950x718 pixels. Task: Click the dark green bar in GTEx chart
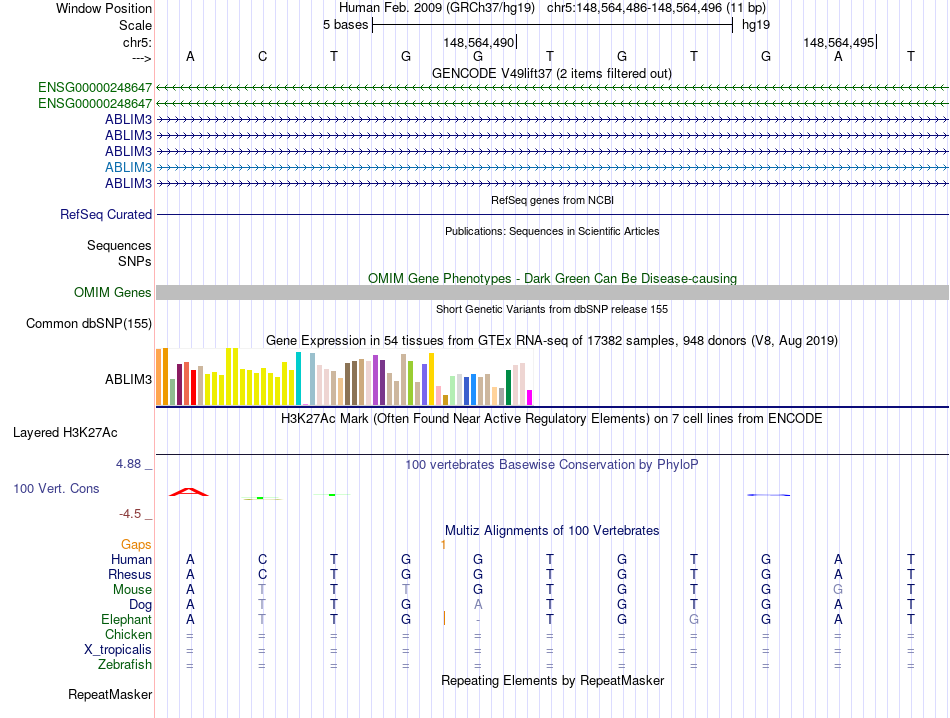[x=508, y=387]
